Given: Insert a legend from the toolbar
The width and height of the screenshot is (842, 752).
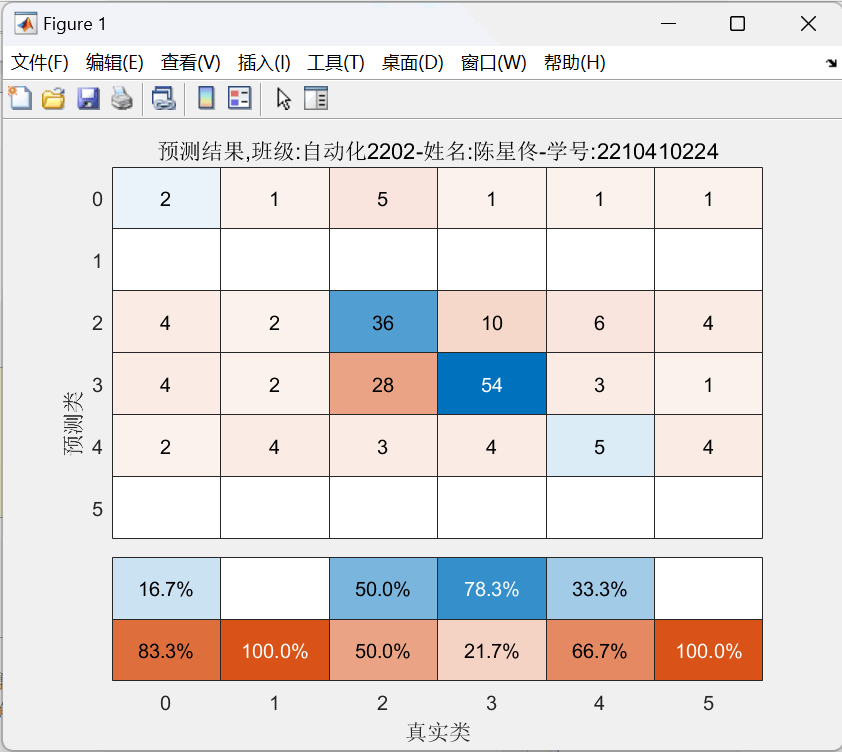Looking at the screenshot, I should point(239,98).
